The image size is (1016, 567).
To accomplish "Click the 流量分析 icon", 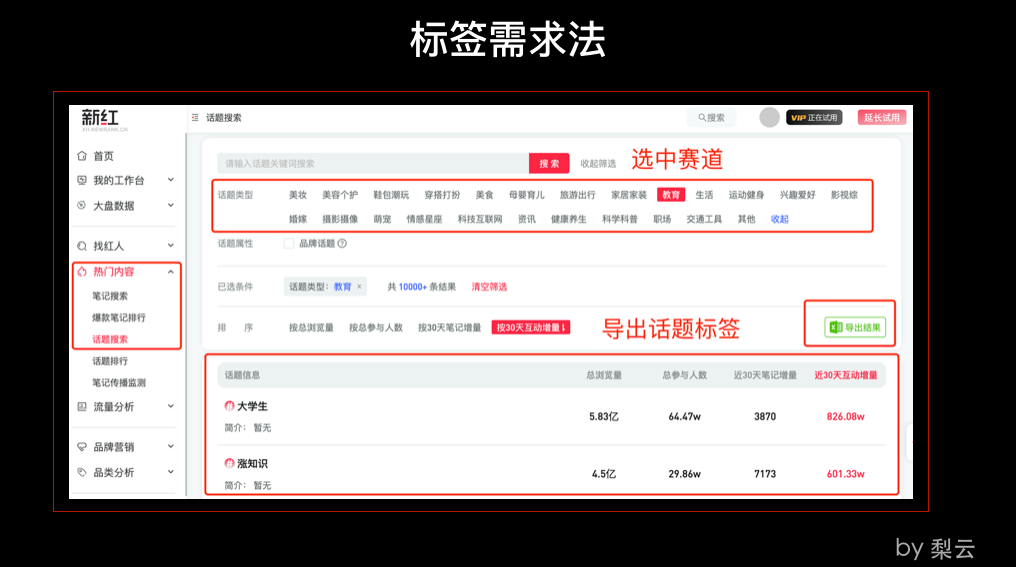I will coord(82,406).
